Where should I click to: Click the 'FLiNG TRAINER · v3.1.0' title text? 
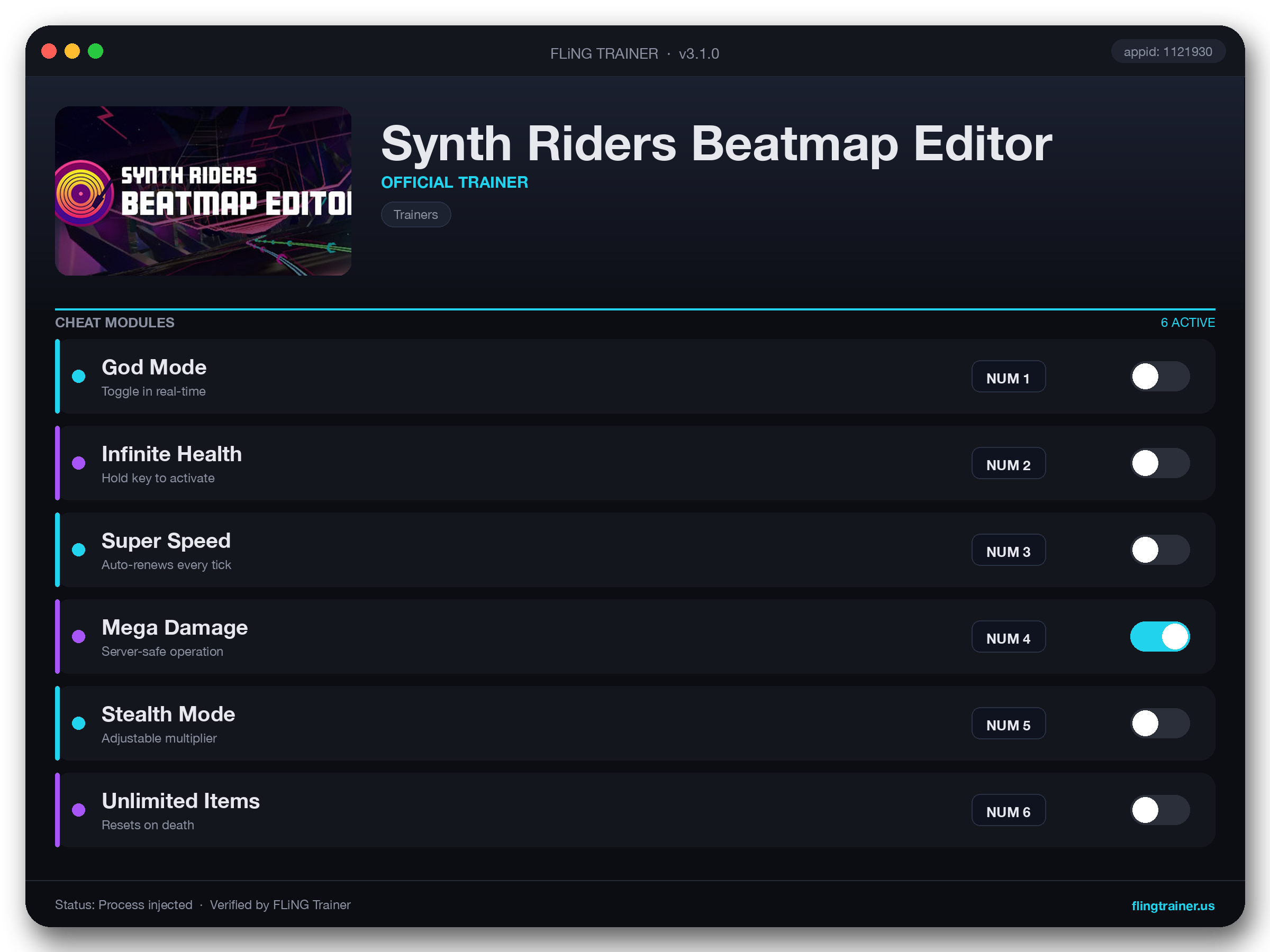[634, 53]
